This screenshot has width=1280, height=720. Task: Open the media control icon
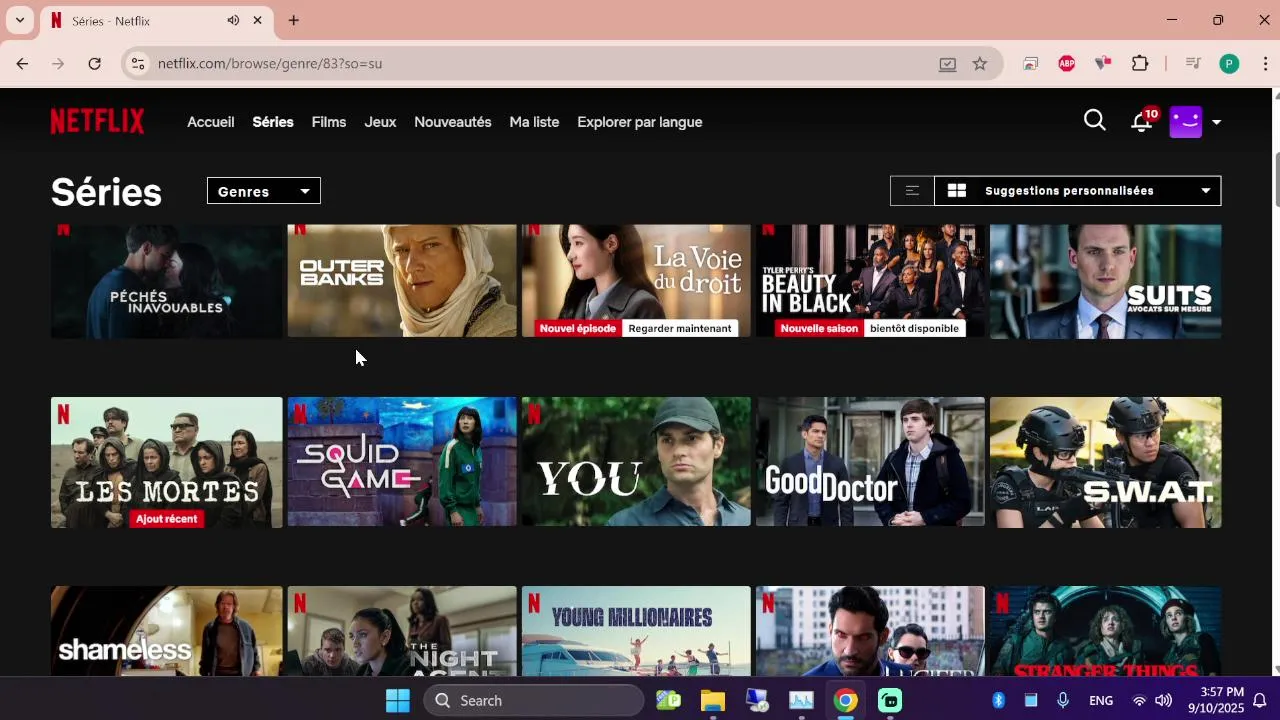(x=1192, y=63)
